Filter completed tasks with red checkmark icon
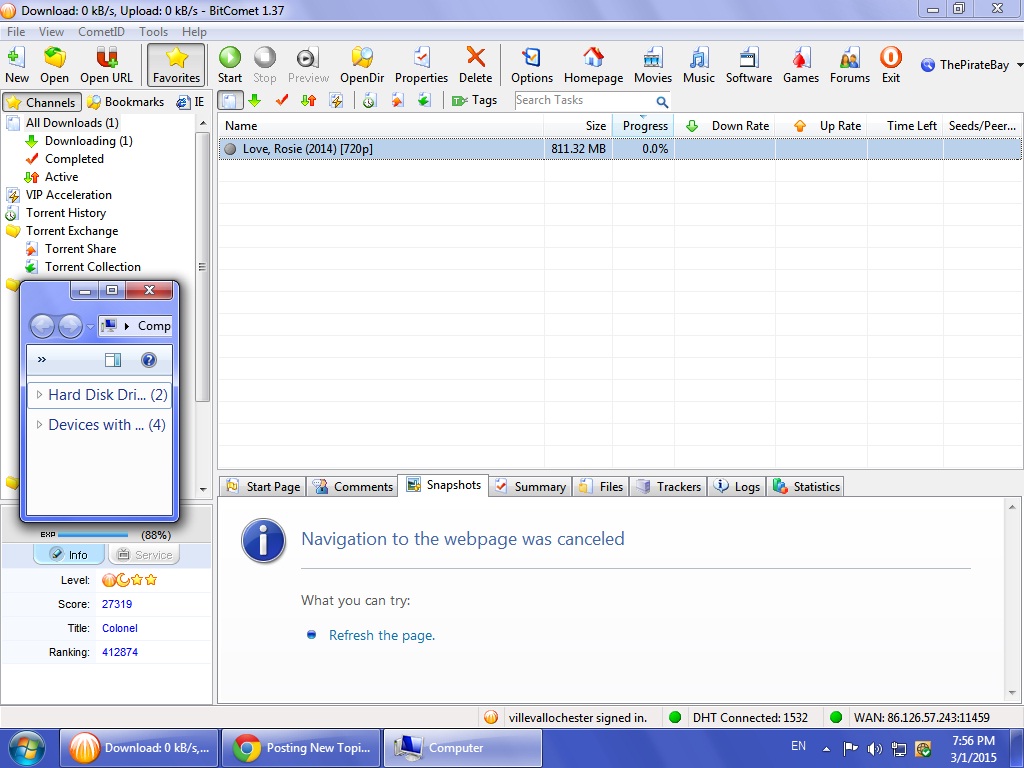 (281, 101)
